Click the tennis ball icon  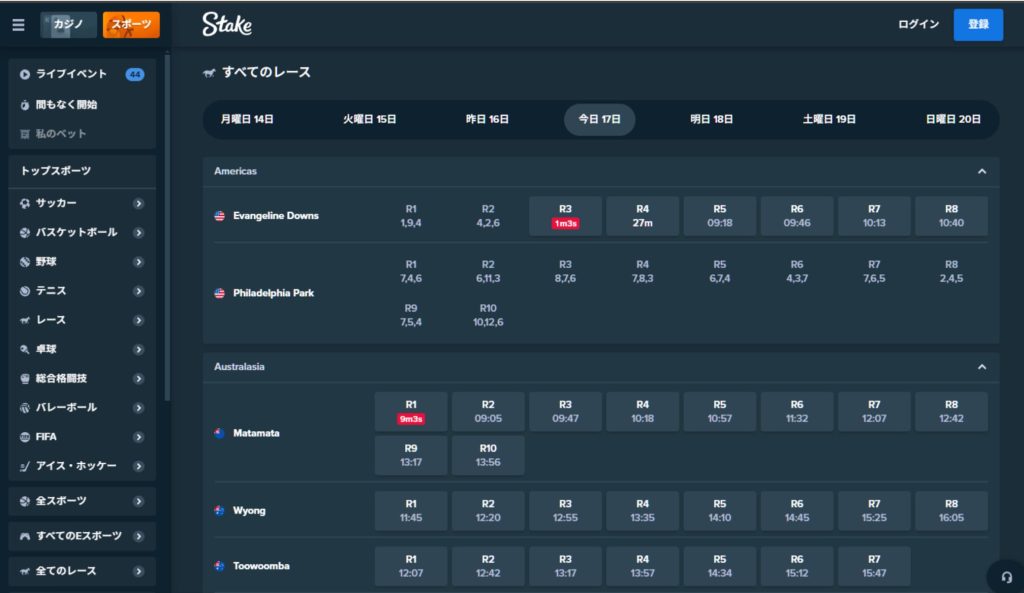25,291
